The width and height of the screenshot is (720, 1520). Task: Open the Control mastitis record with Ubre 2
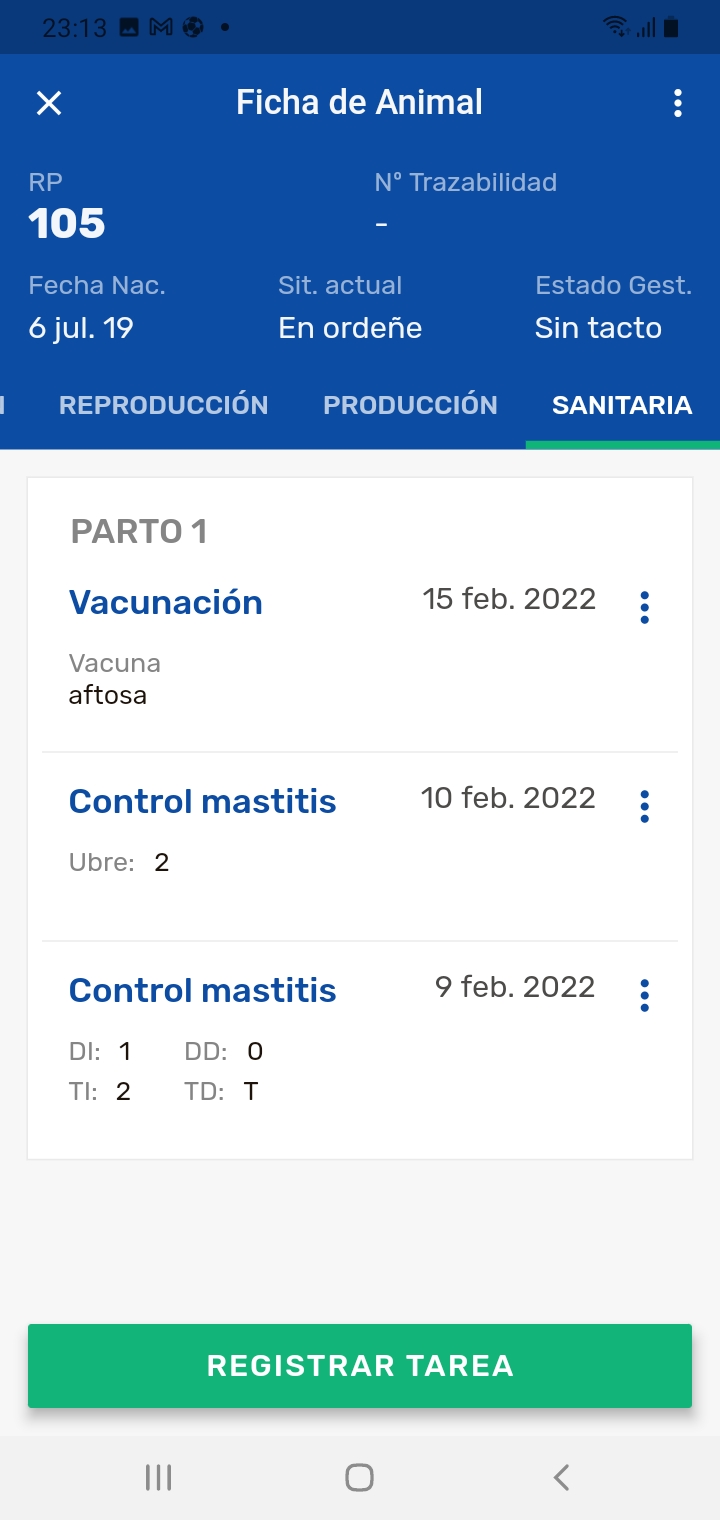203,802
